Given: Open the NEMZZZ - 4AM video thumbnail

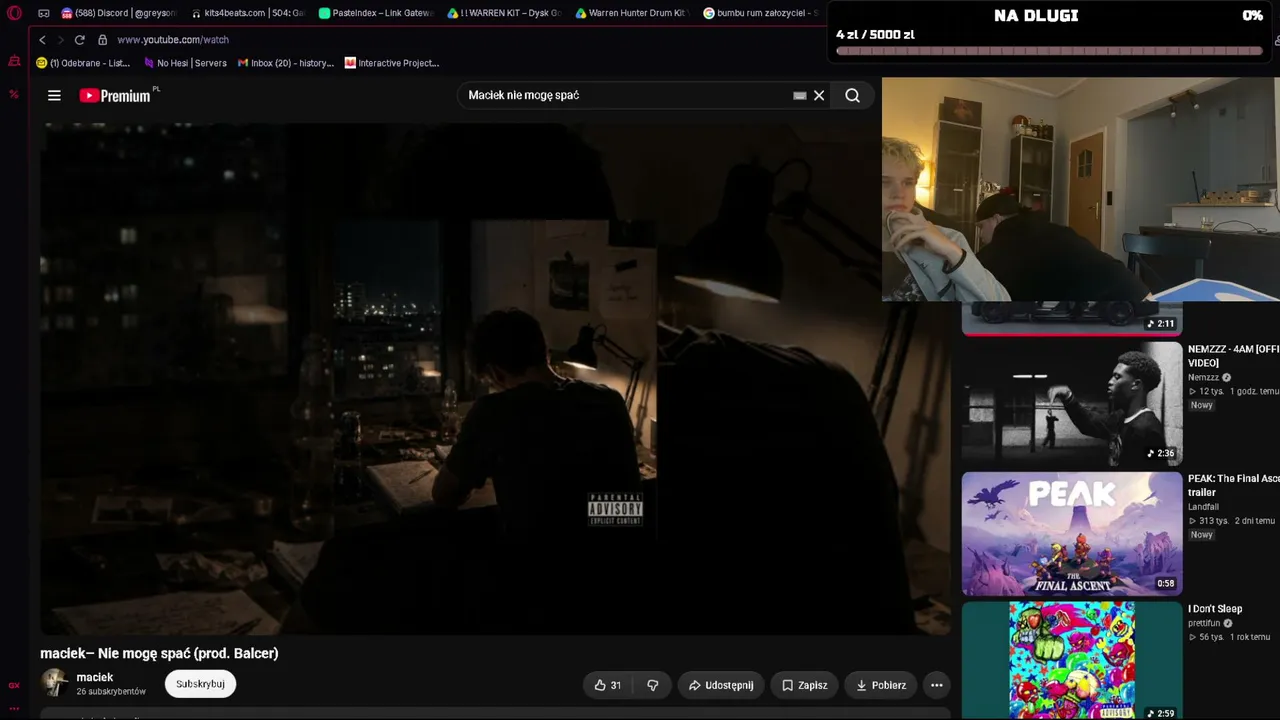Looking at the screenshot, I should (x=1072, y=404).
